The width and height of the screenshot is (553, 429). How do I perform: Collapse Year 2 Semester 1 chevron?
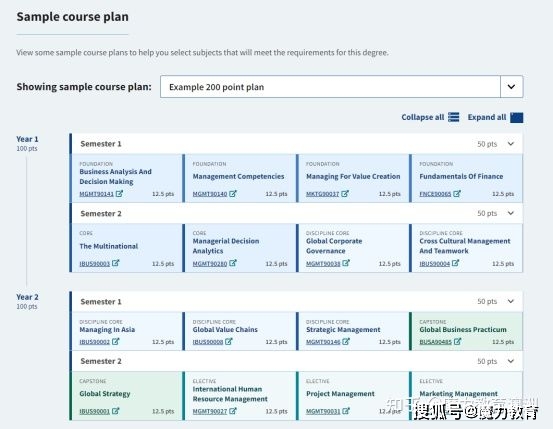coord(511,301)
